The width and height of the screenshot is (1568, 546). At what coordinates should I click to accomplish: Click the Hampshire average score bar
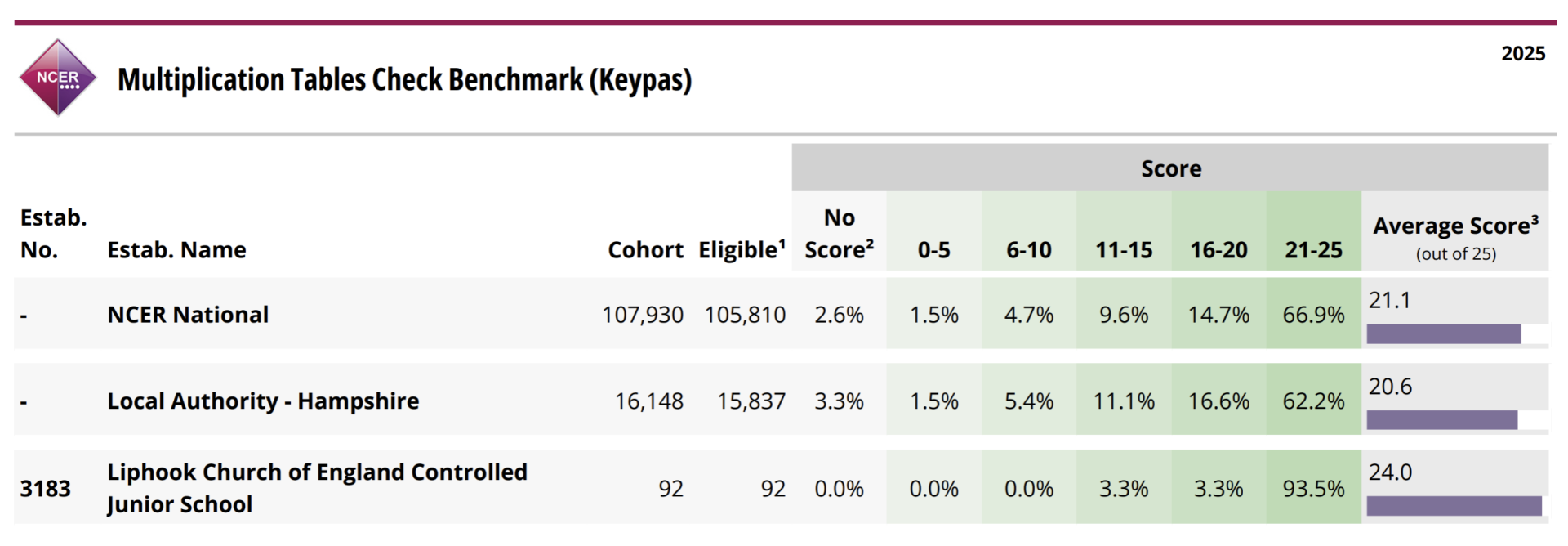point(1441,420)
